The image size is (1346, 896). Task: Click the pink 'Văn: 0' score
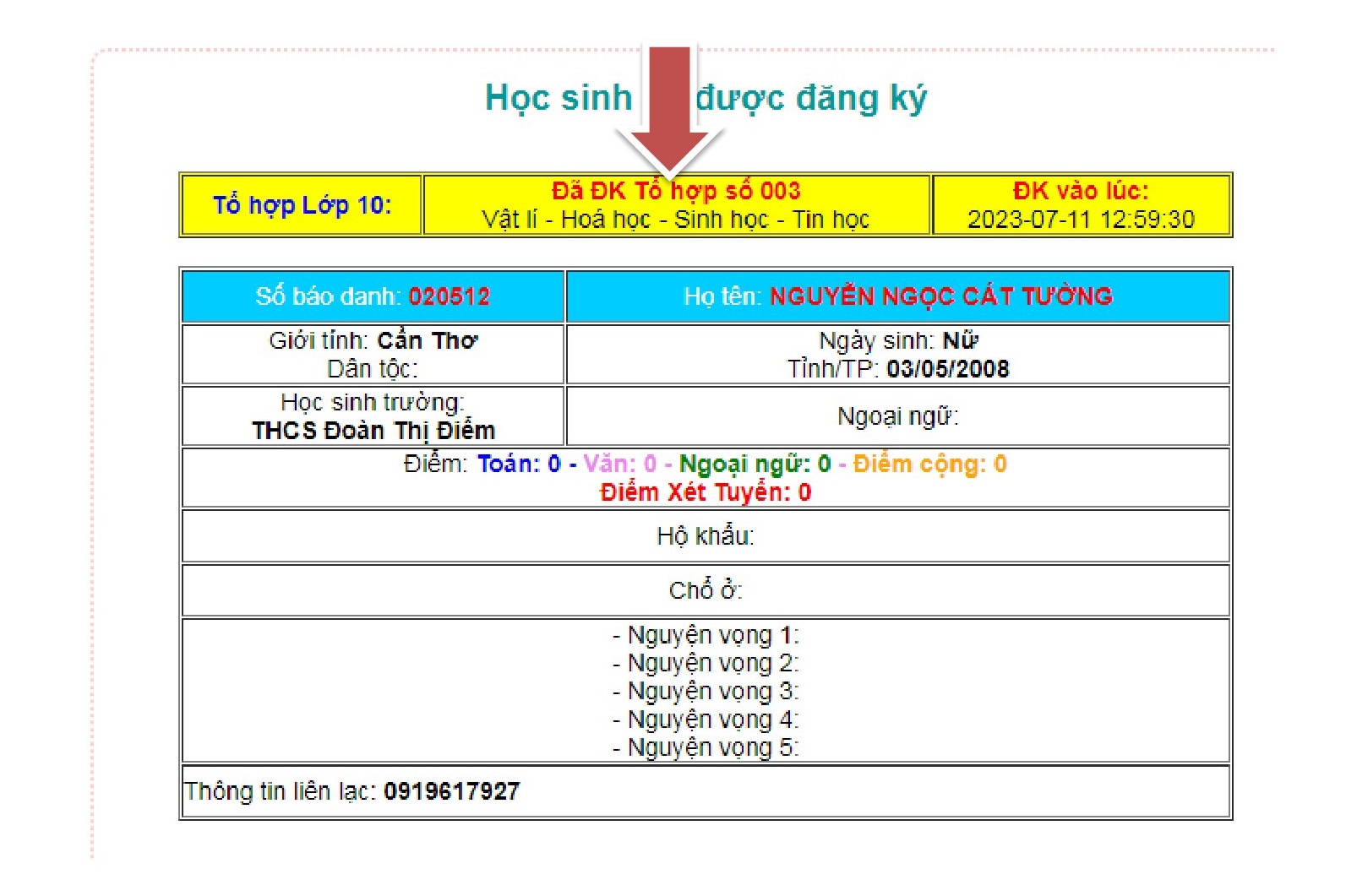[x=619, y=464]
